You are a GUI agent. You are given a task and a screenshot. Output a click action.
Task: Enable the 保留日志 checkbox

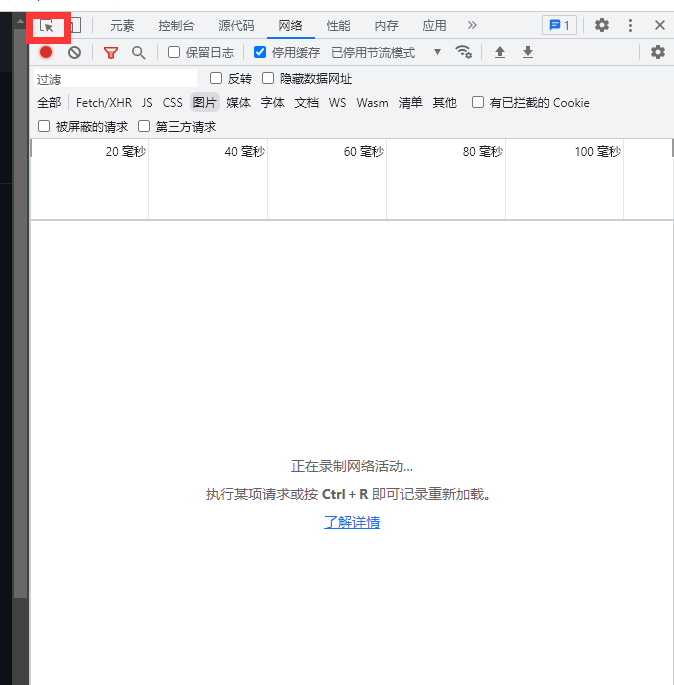(x=174, y=52)
